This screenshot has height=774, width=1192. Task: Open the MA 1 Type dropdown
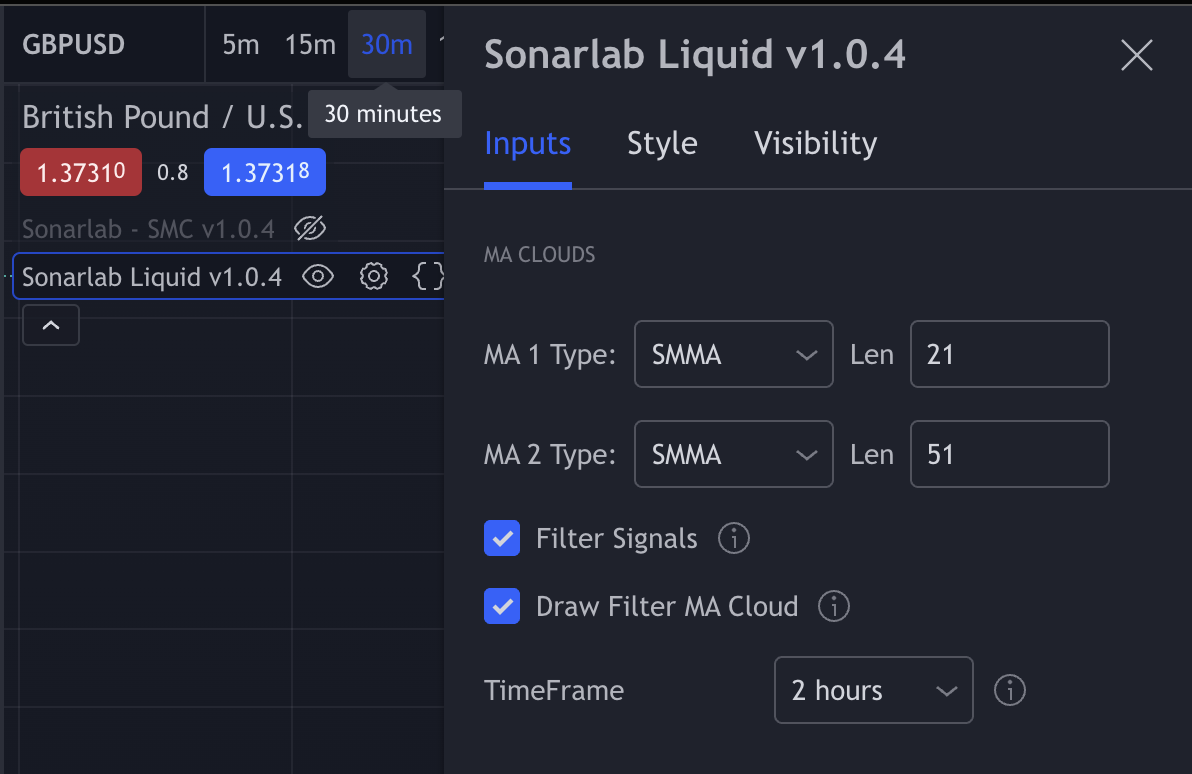point(734,354)
